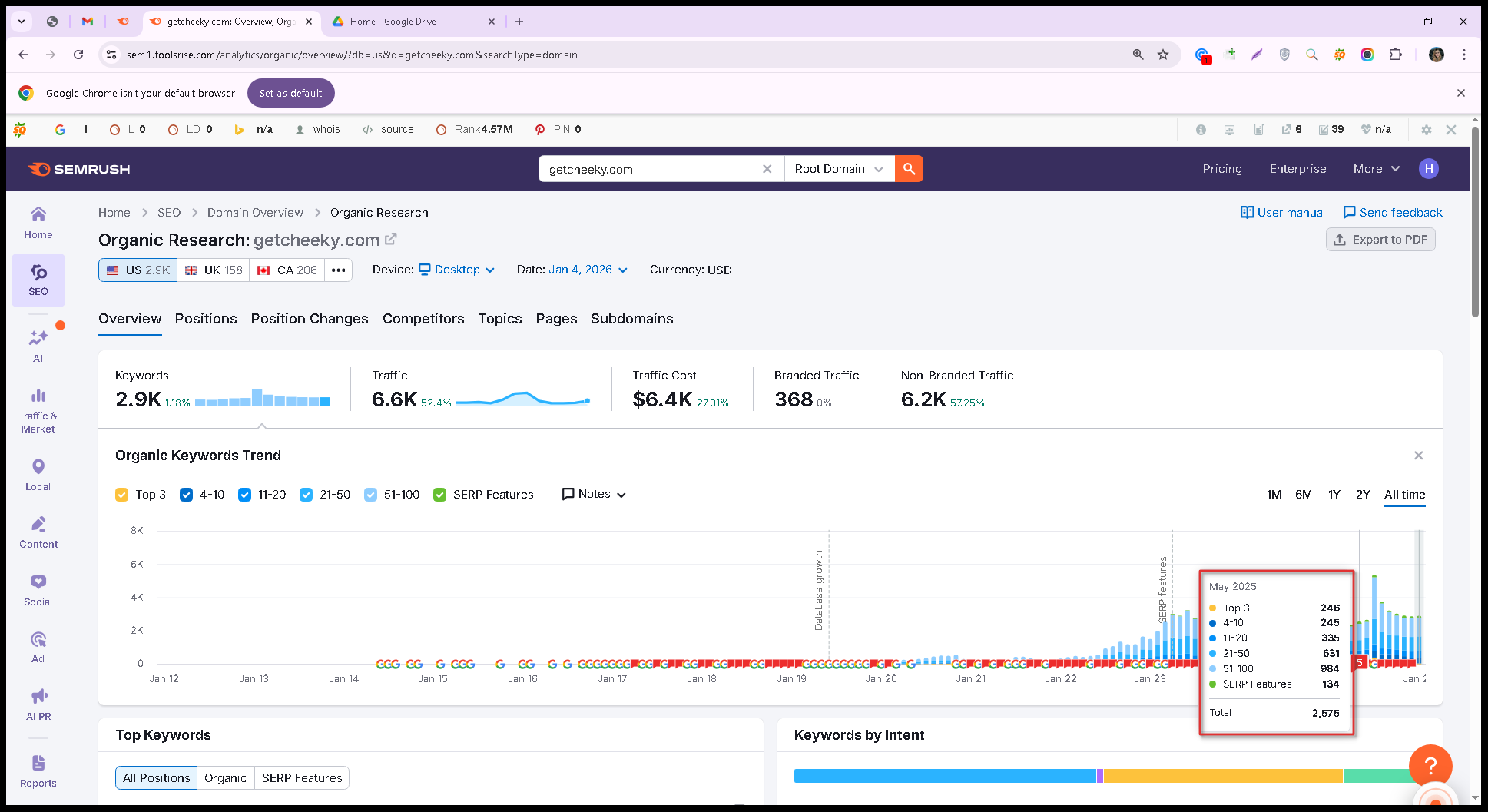Open the Reports sidebar section
Image resolution: width=1488 pixels, height=812 pixels.
(38, 771)
